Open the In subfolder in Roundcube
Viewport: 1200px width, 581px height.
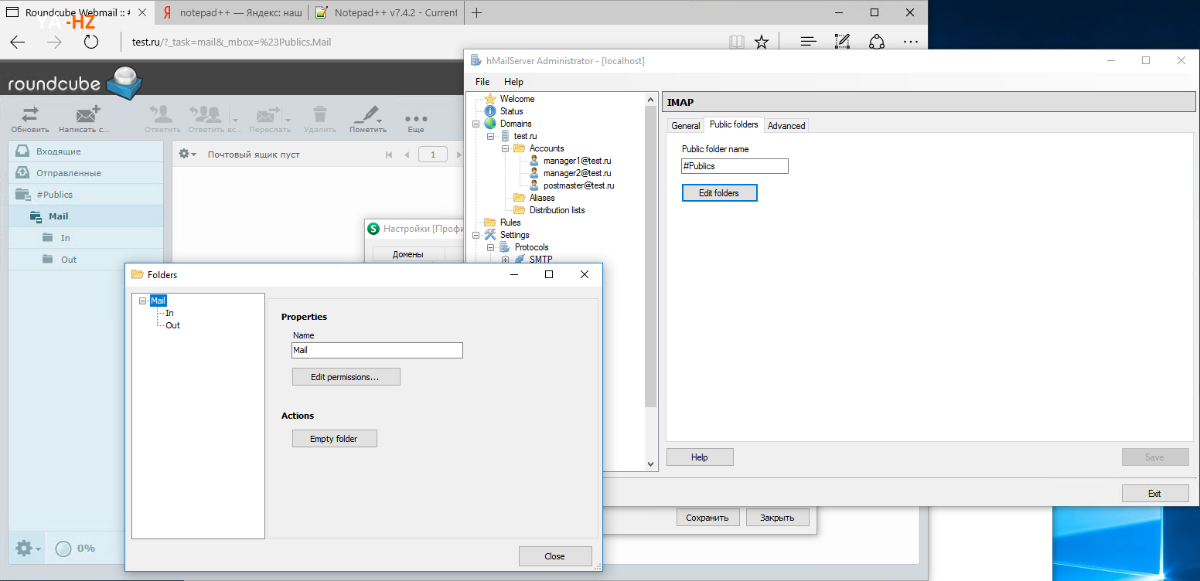coord(86,238)
